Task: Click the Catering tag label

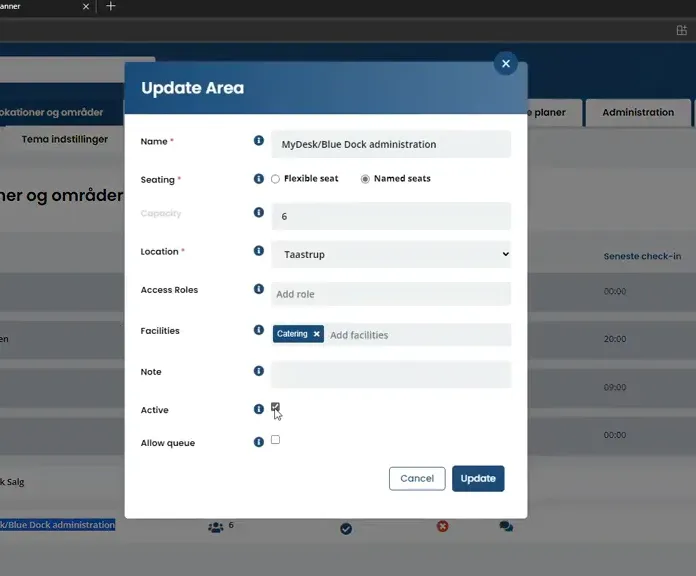Action: 292,334
